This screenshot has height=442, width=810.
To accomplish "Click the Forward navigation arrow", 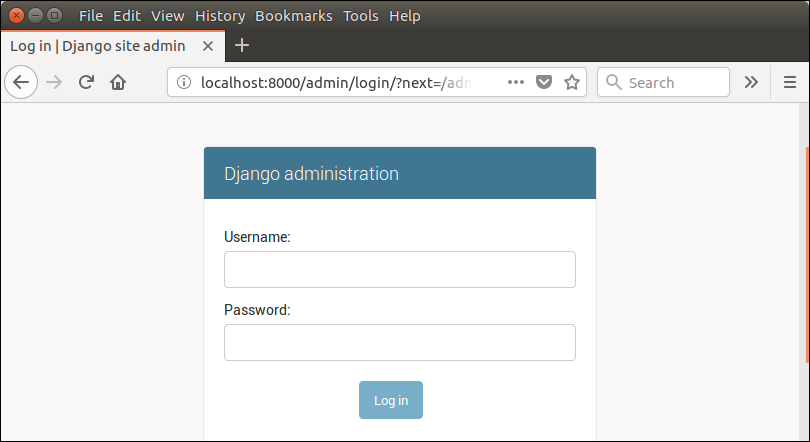I will point(55,83).
